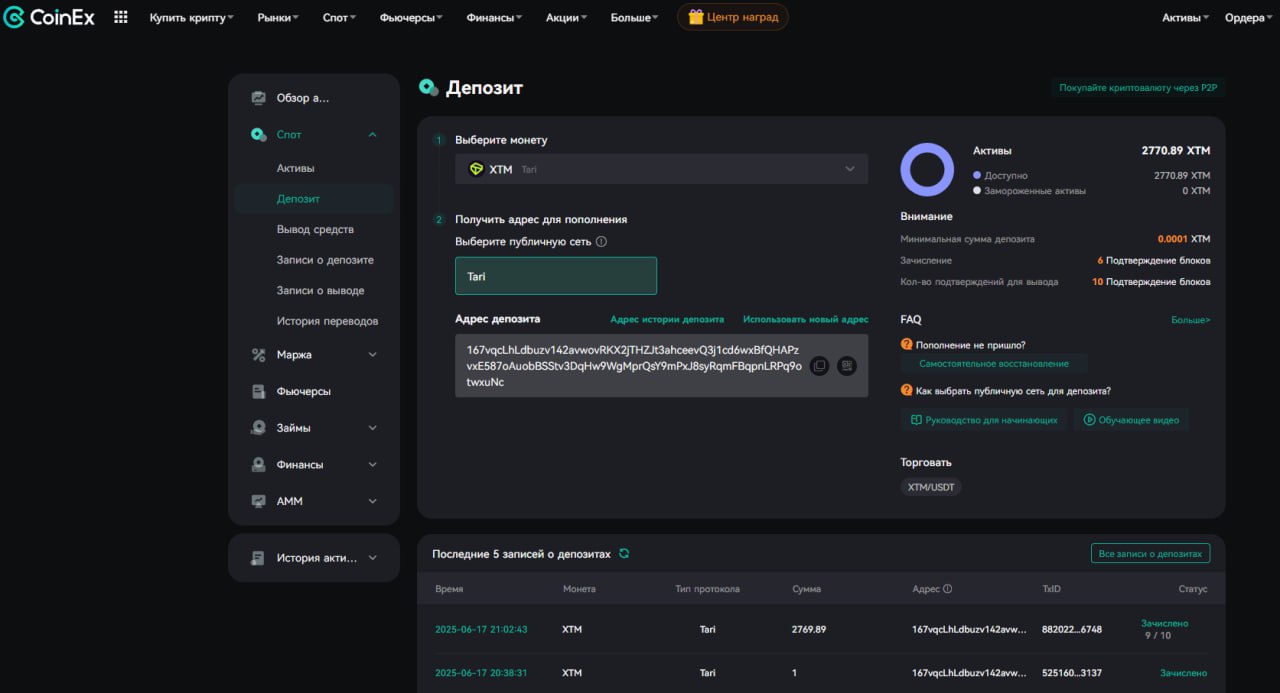The width and height of the screenshot is (1280, 693).
Task: Open the Финансы top navigation menu
Action: (x=494, y=17)
